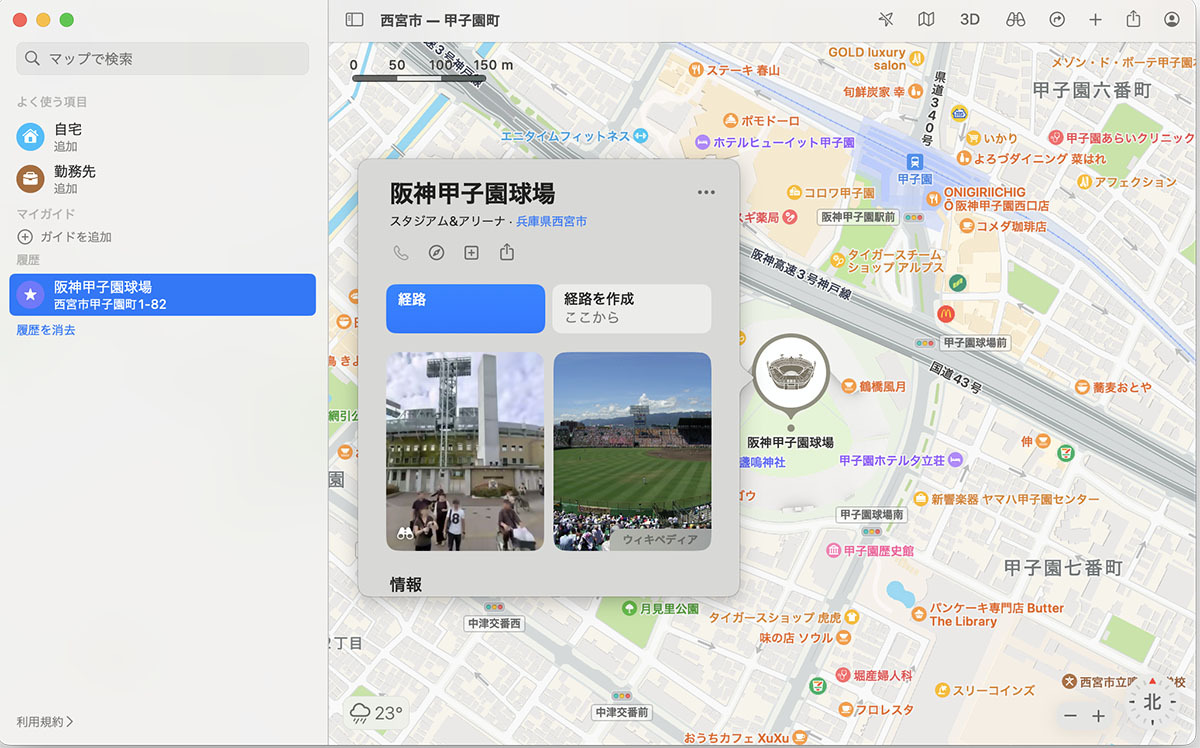Viewport: 1200px width, 748px height.
Task: Select the McDonald's map marker
Action: (946, 314)
